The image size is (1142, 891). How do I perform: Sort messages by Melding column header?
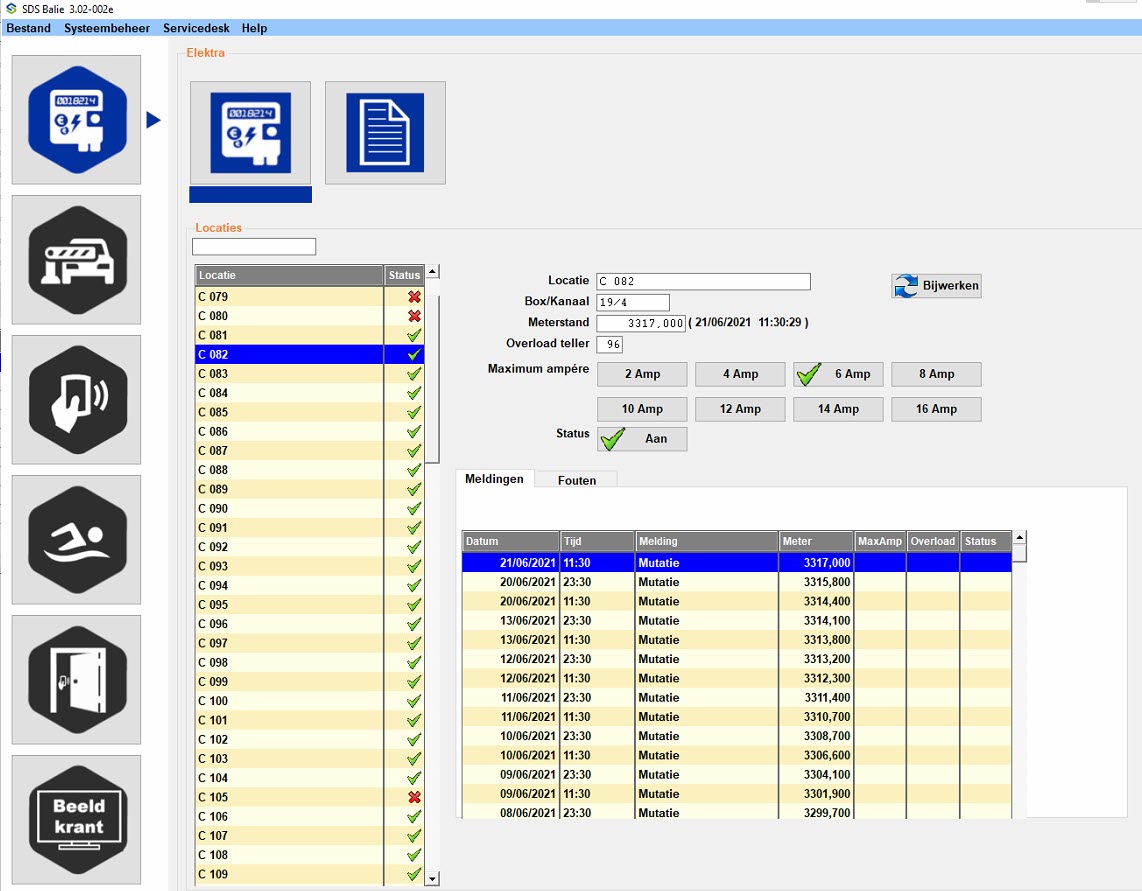(x=706, y=541)
